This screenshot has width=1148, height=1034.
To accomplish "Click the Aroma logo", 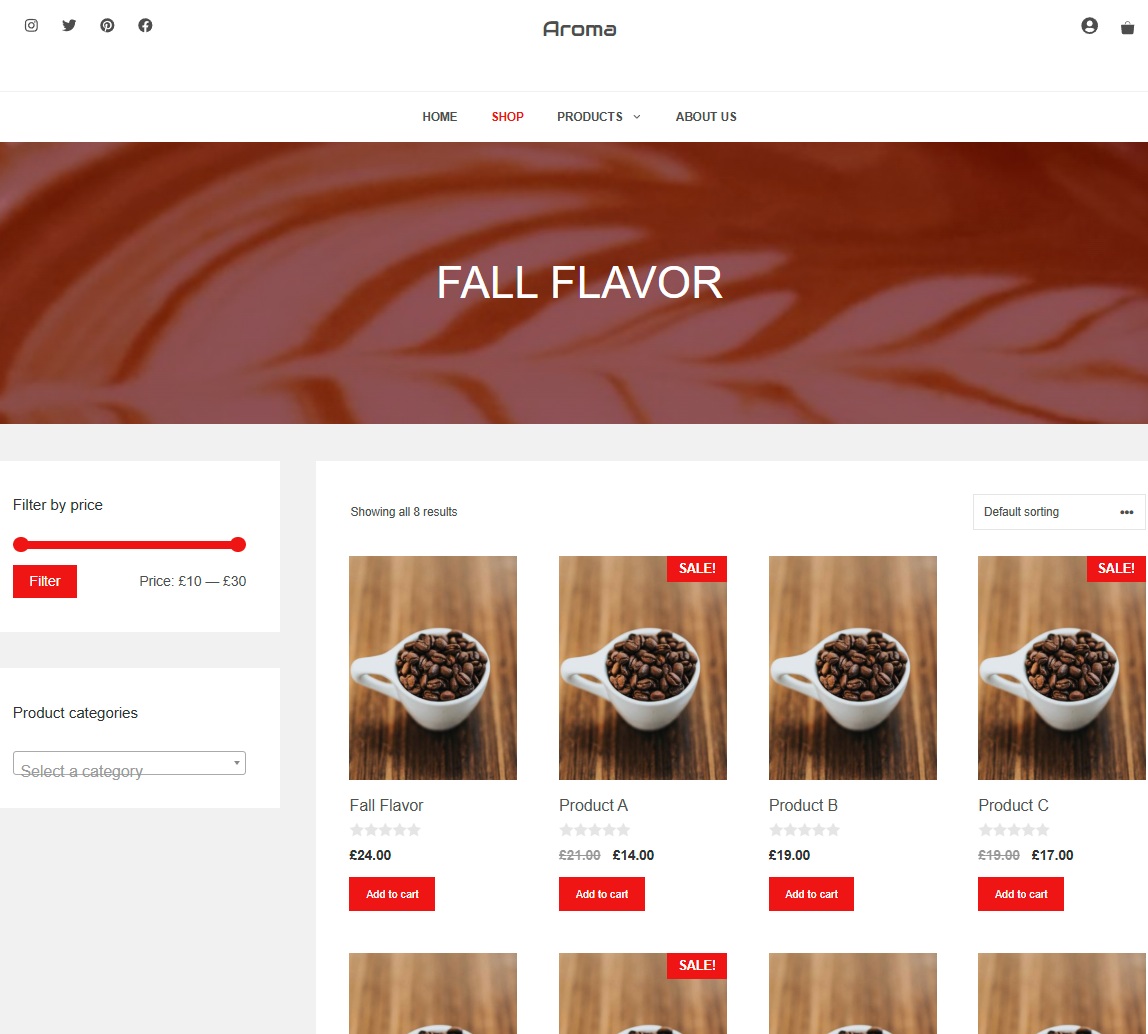I will (x=579, y=29).
